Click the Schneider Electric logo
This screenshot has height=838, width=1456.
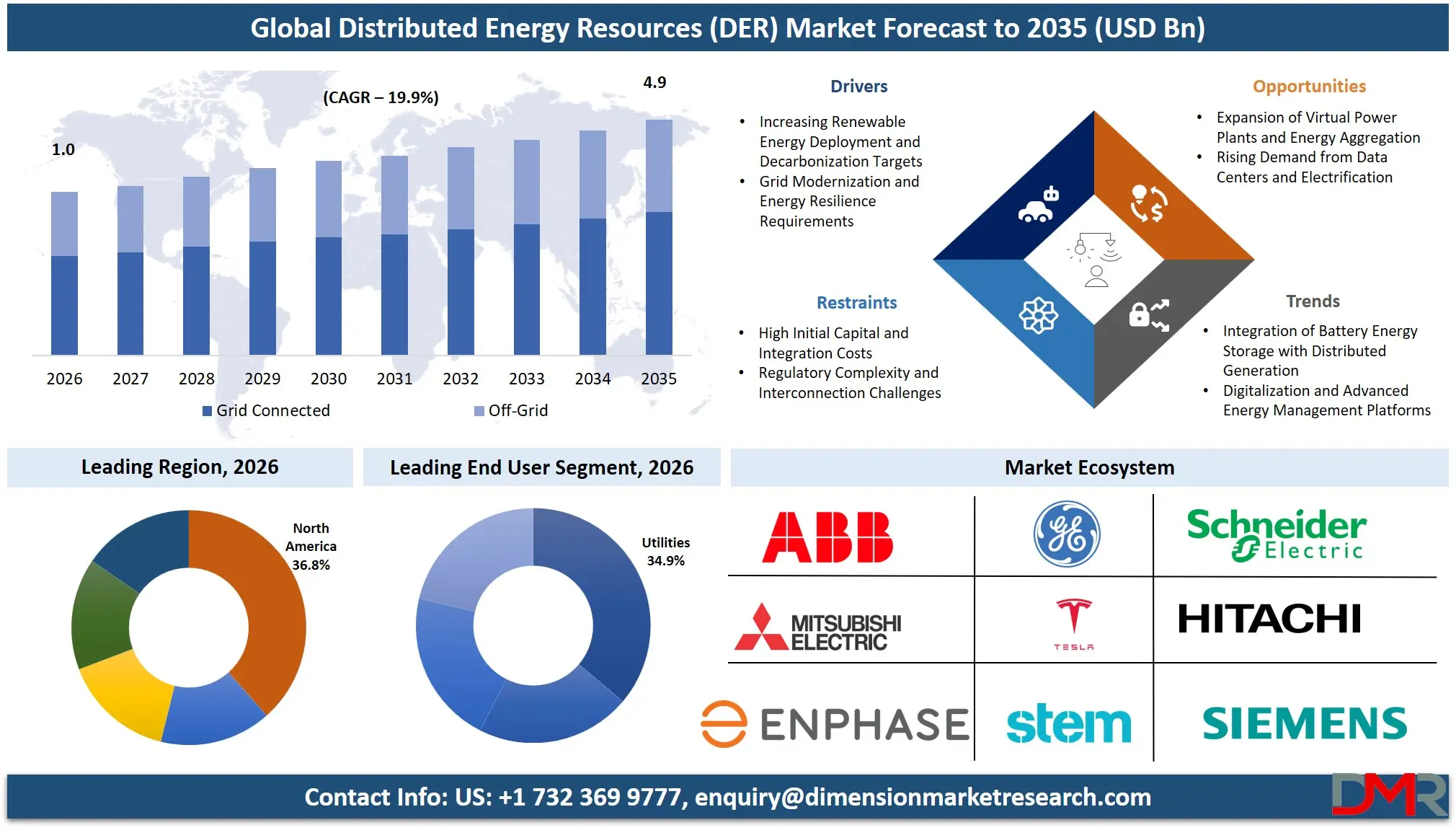pyautogui.click(x=1277, y=534)
